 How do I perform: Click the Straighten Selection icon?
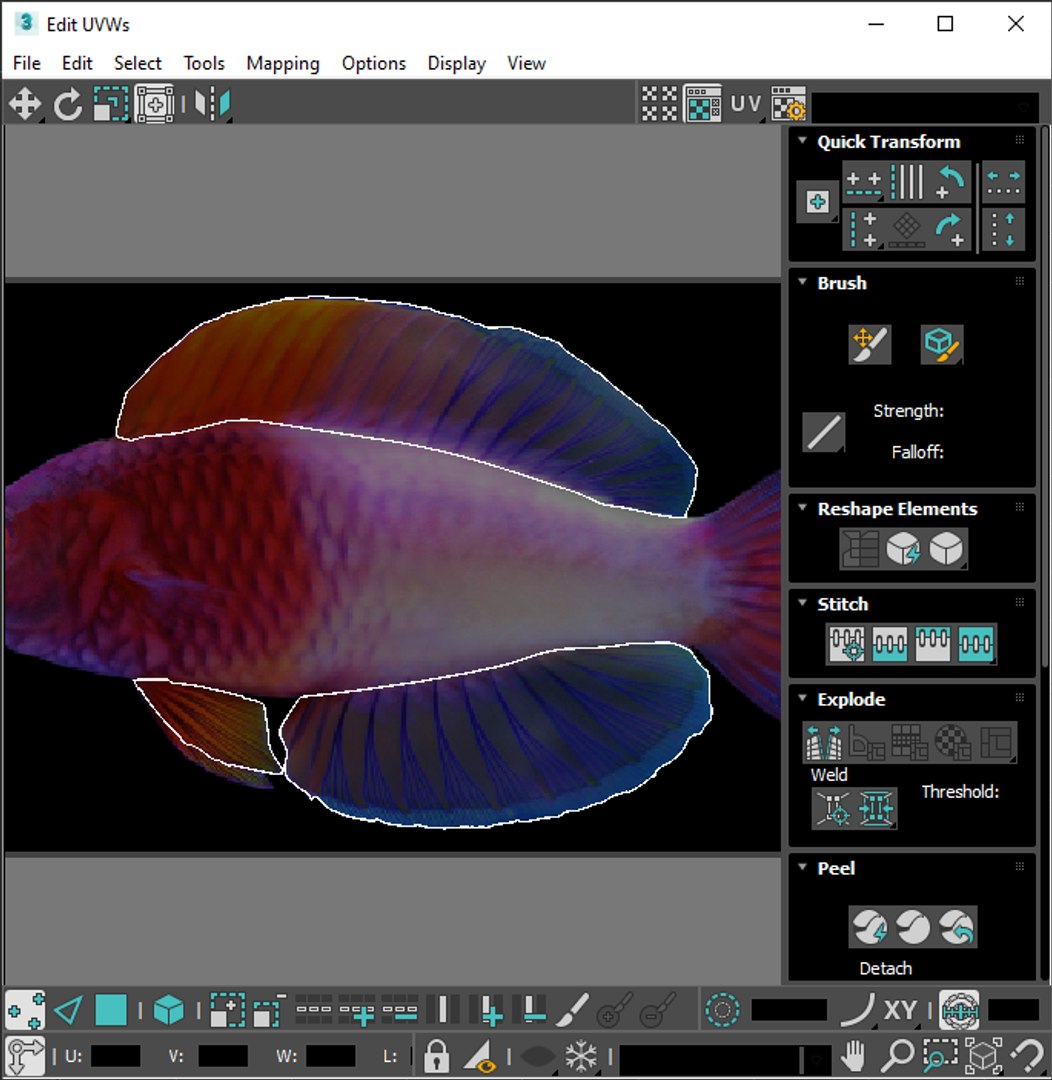[860, 549]
